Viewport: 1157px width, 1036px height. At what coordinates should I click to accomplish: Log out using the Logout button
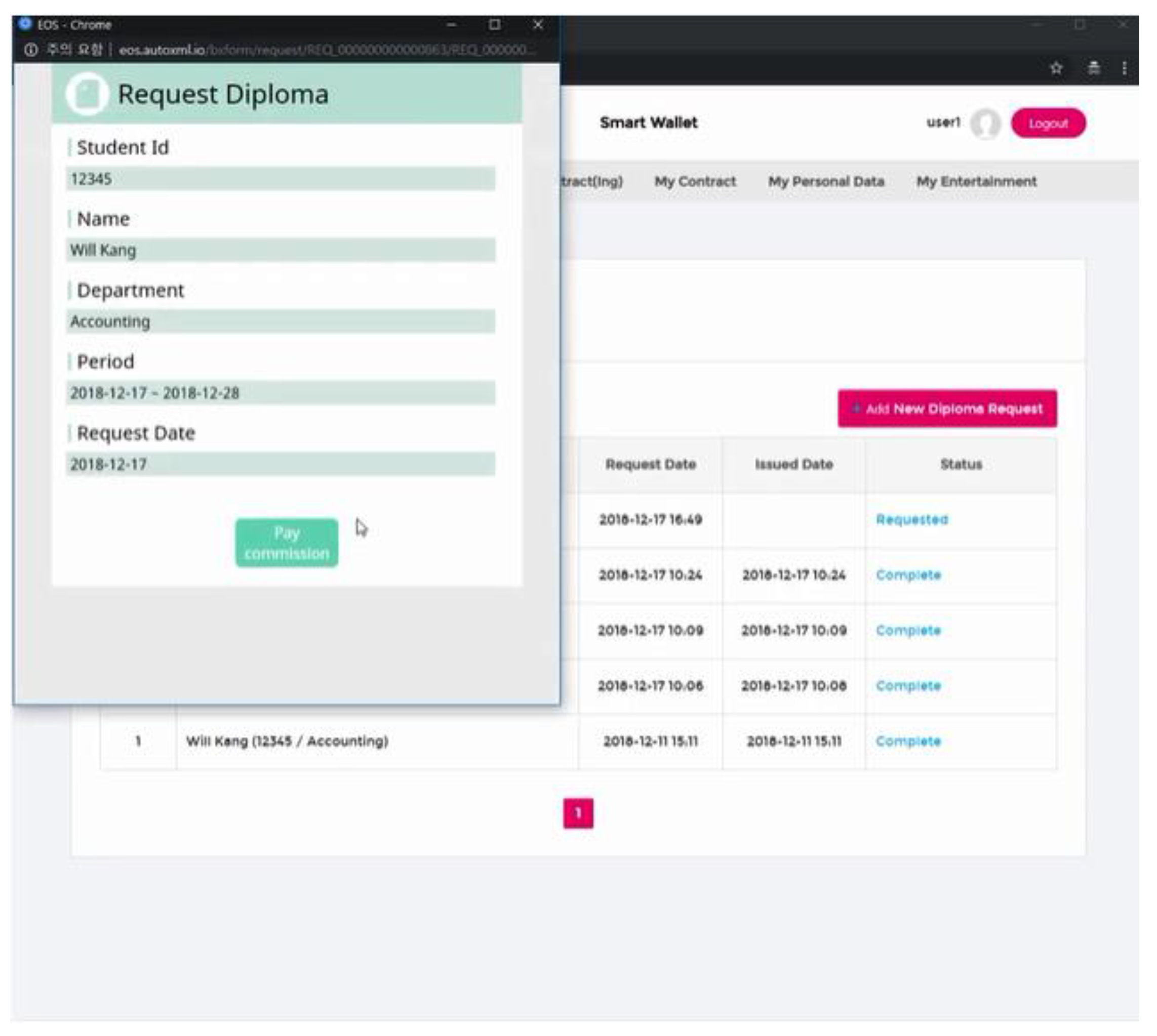click(1048, 123)
